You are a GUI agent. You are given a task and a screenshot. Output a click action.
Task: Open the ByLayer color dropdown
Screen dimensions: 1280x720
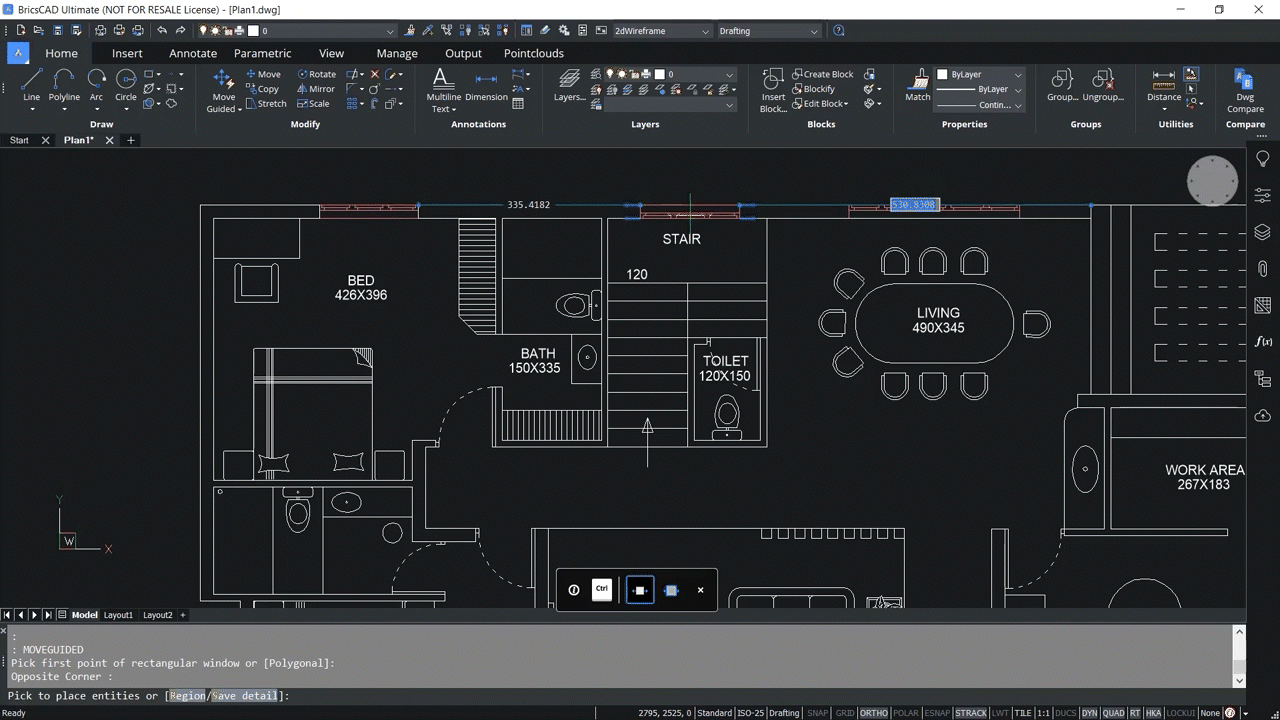click(1016, 74)
